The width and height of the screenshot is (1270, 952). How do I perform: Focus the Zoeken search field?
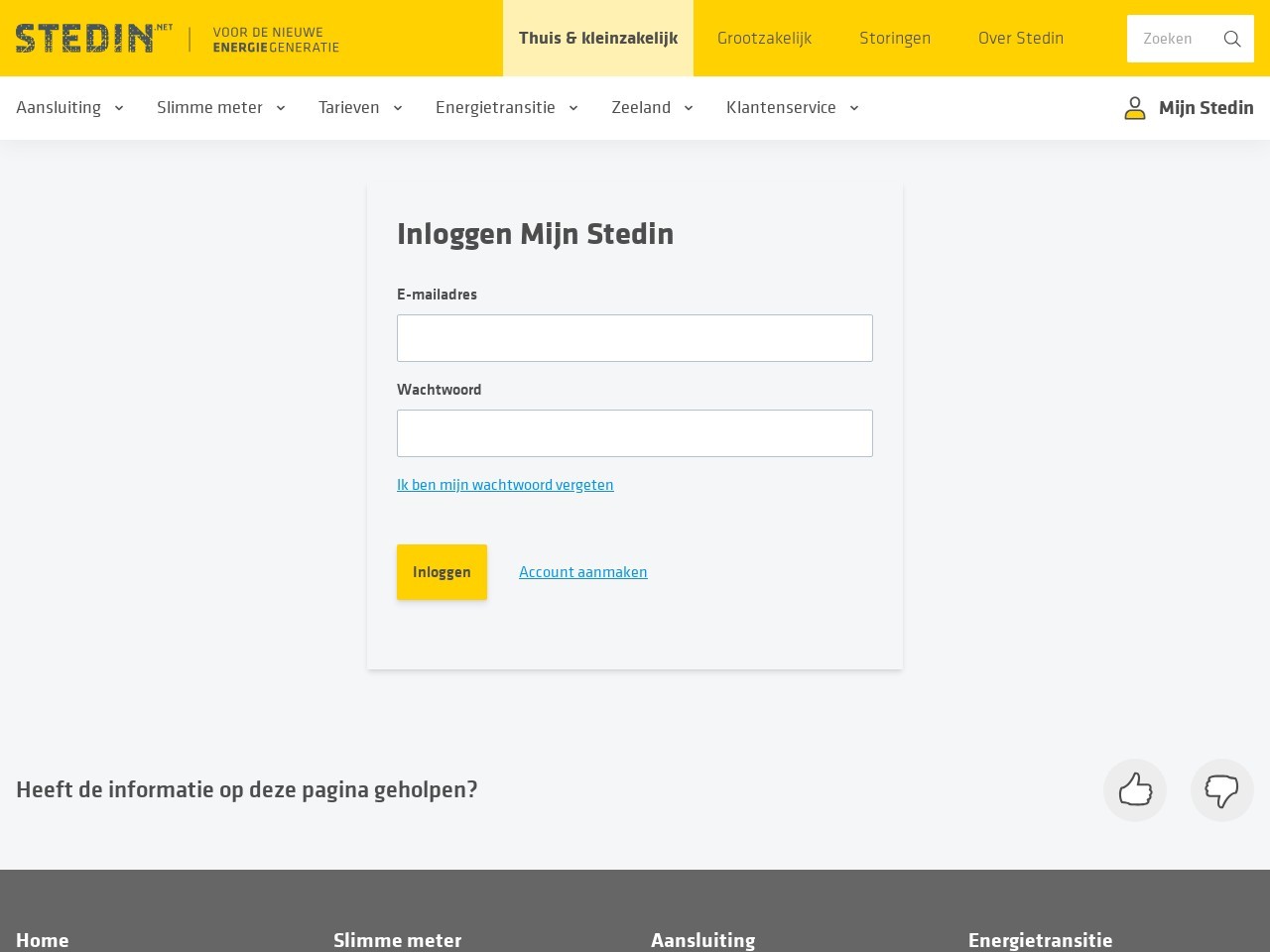[x=1175, y=39]
